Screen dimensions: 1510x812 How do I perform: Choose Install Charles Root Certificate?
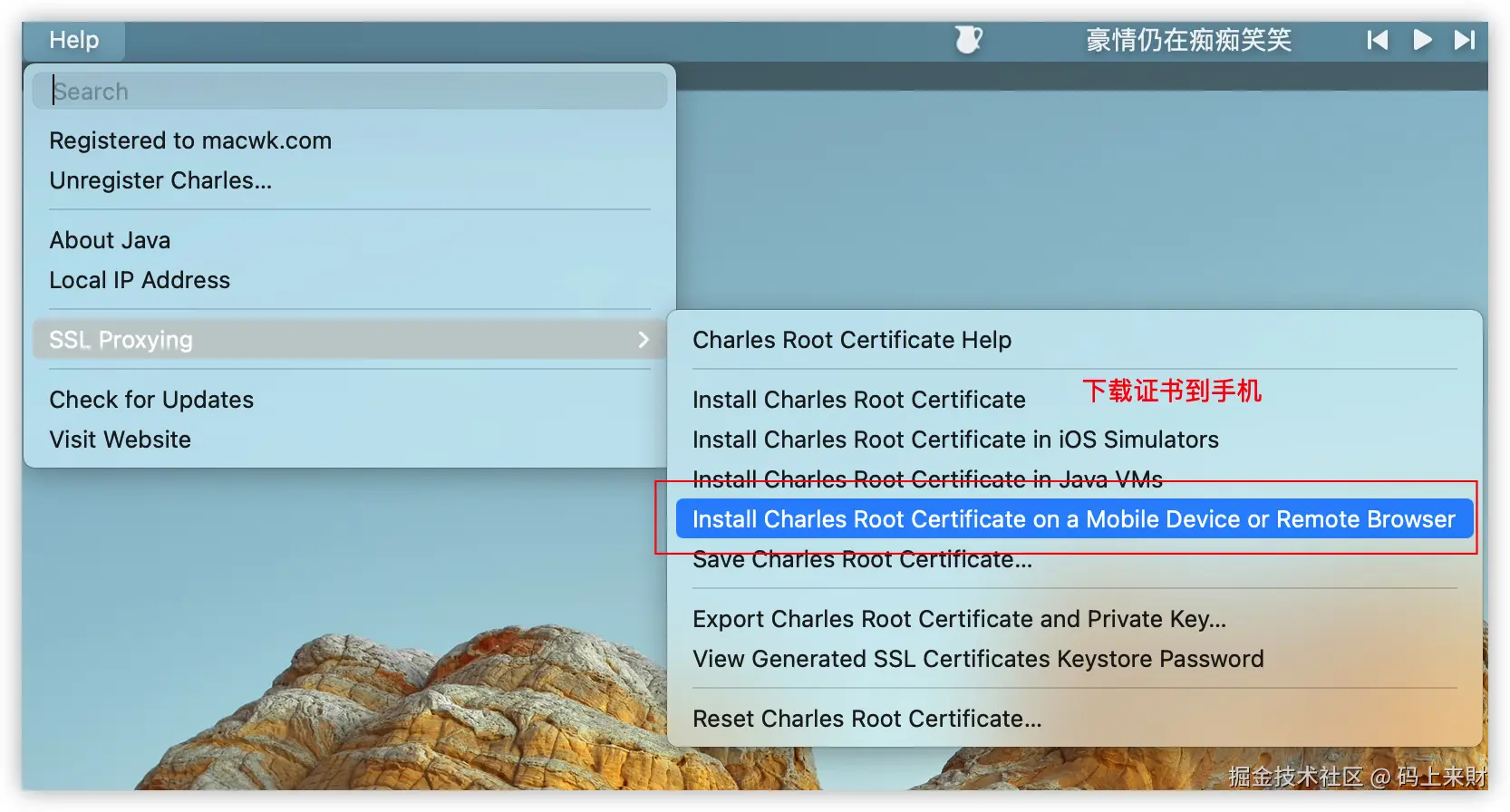coord(859,400)
